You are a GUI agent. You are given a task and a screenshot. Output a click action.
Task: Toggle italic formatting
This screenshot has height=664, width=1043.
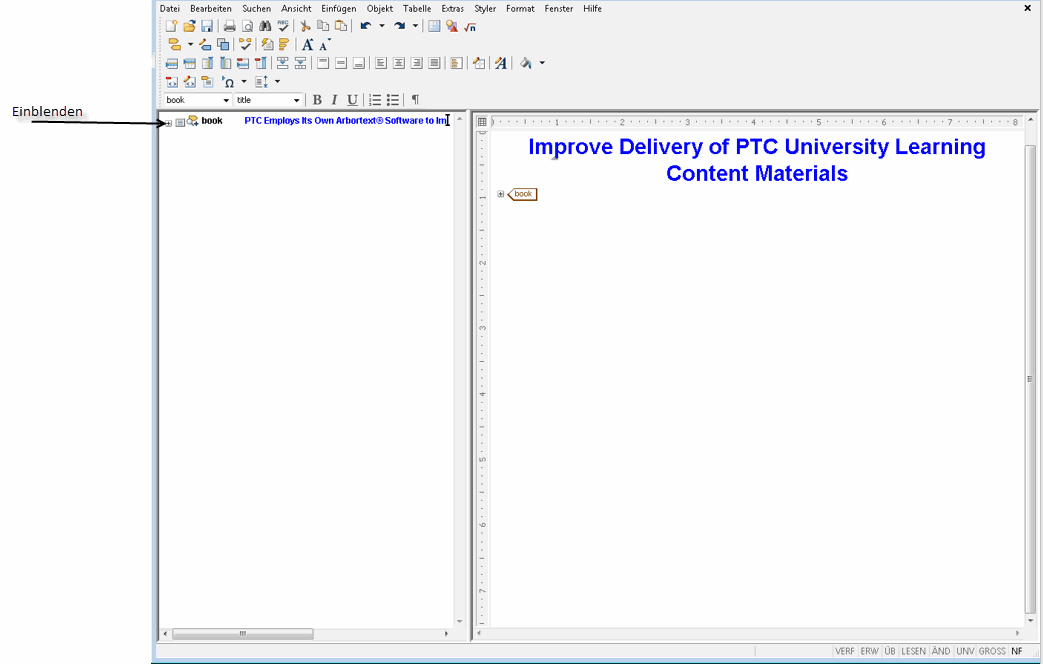pos(335,100)
